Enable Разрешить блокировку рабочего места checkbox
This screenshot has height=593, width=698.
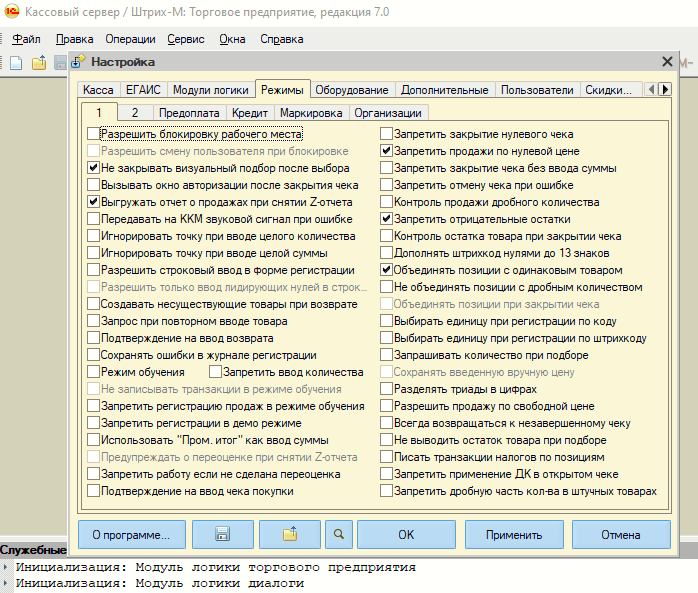tap(94, 133)
